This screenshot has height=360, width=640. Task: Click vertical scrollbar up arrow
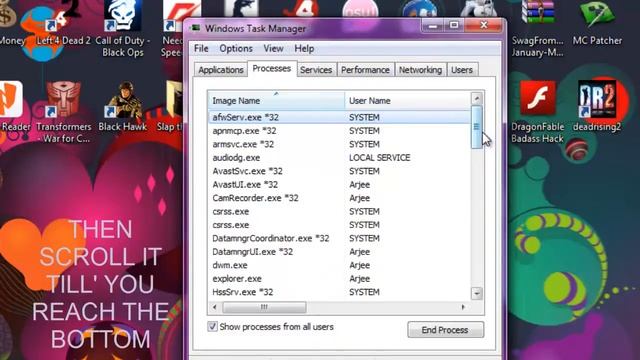pyautogui.click(x=477, y=98)
